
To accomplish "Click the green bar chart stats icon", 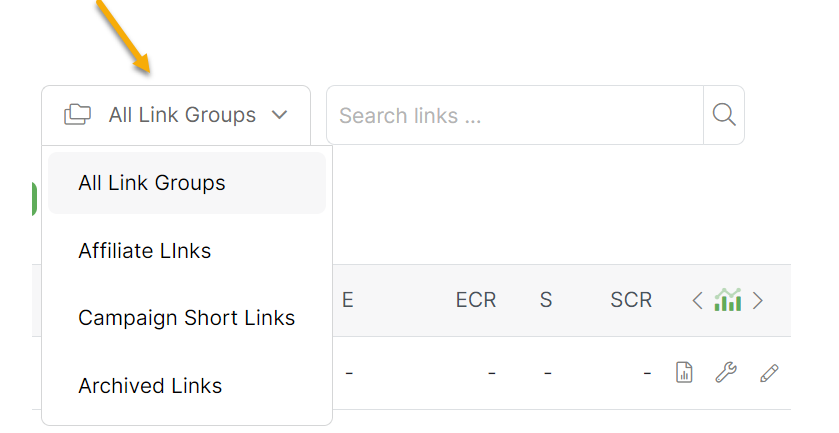I will click(x=728, y=300).
